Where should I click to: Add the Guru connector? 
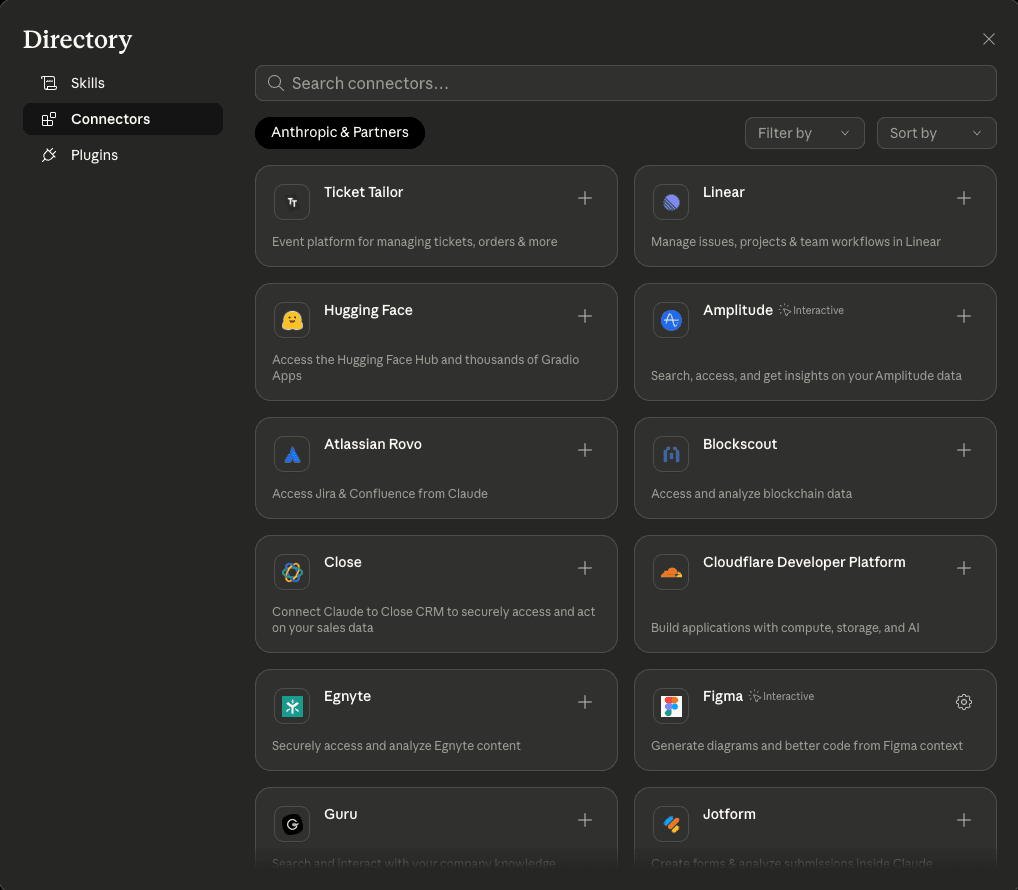click(584, 820)
